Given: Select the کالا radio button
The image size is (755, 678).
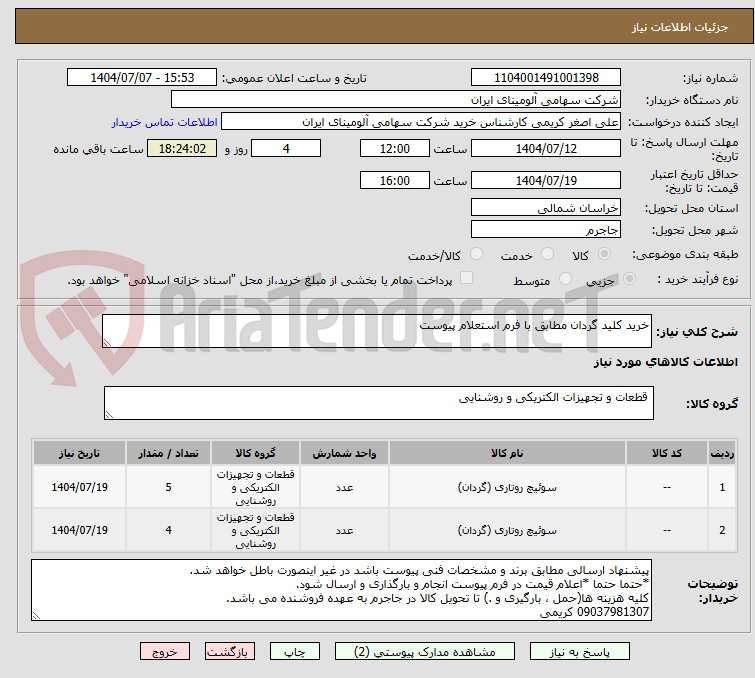Looking at the screenshot, I should point(604,254).
